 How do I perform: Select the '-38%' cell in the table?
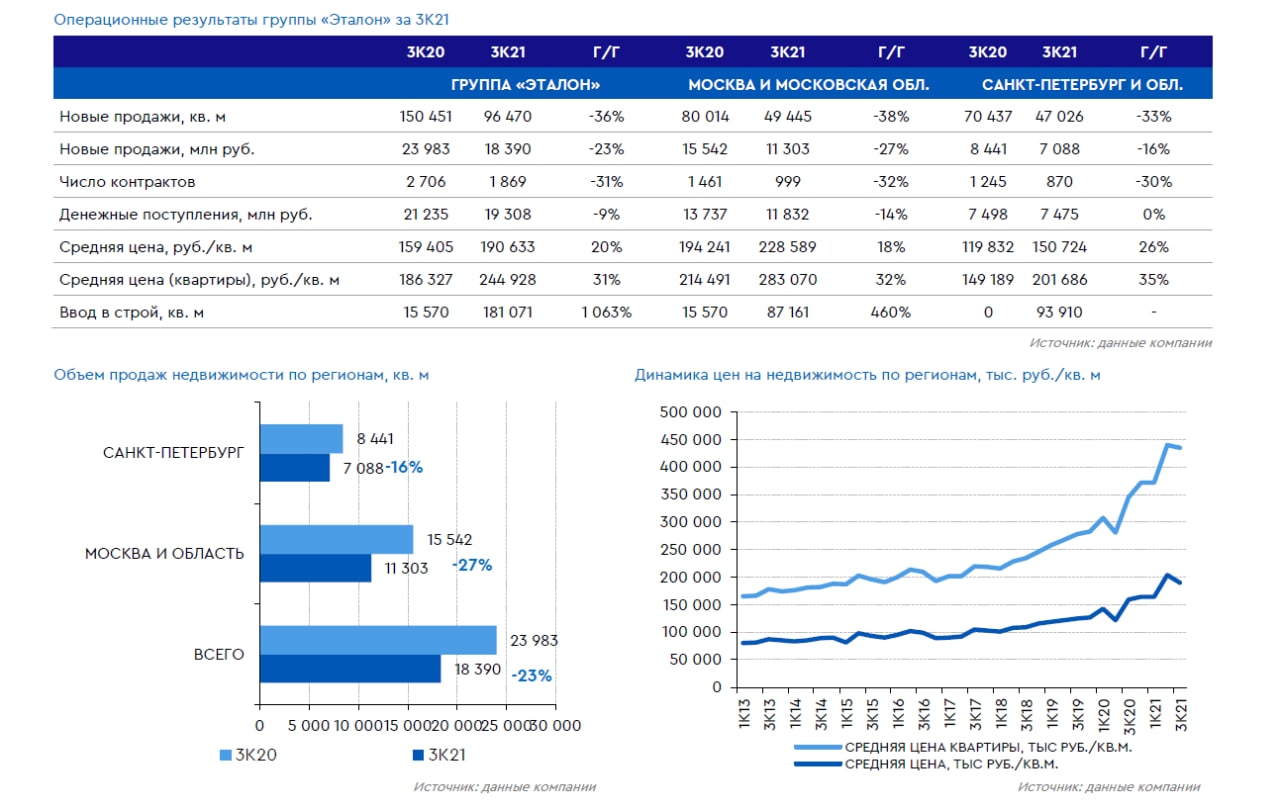tap(891, 117)
